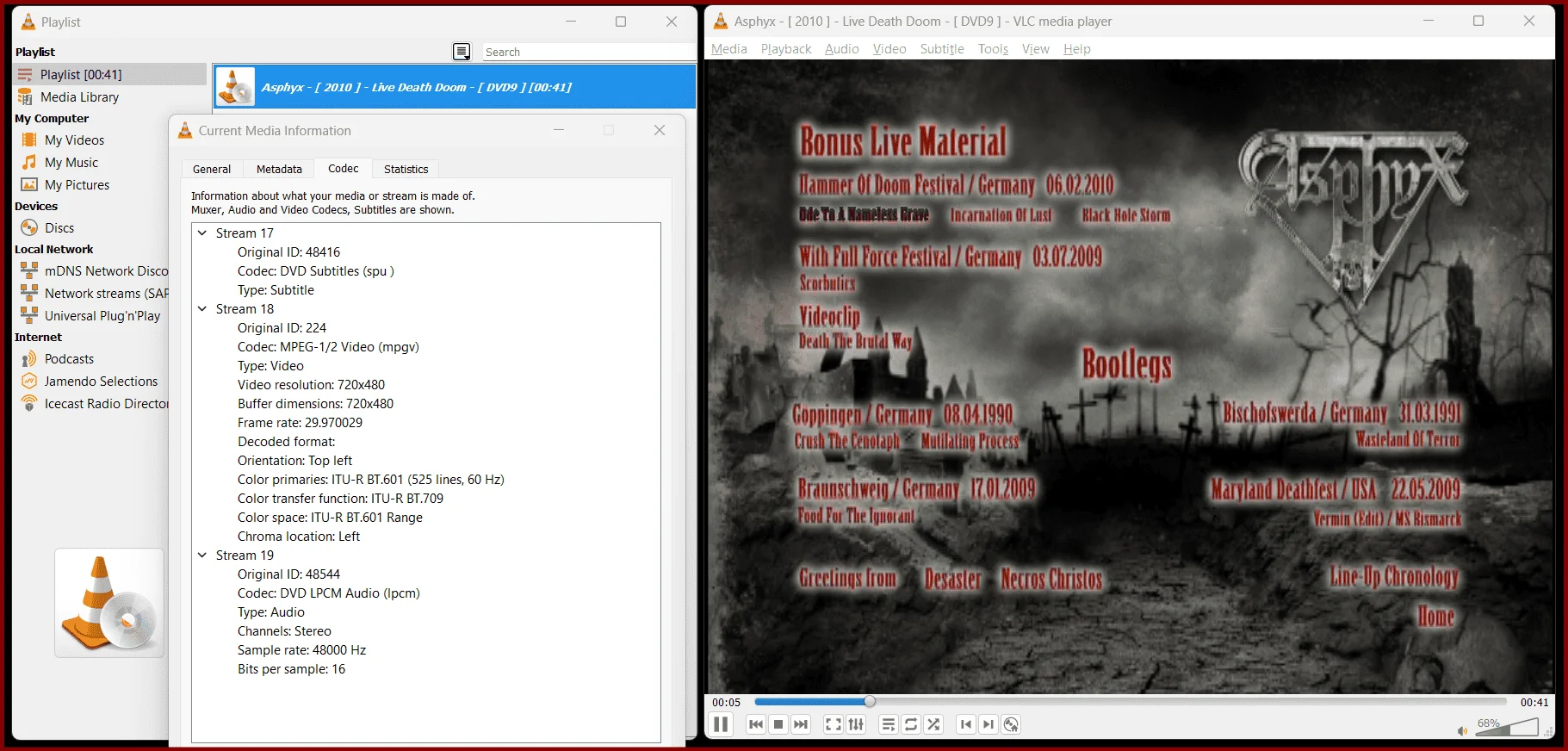Click the seek bar position handle
The height and width of the screenshot is (751, 1568).
(x=870, y=702)
